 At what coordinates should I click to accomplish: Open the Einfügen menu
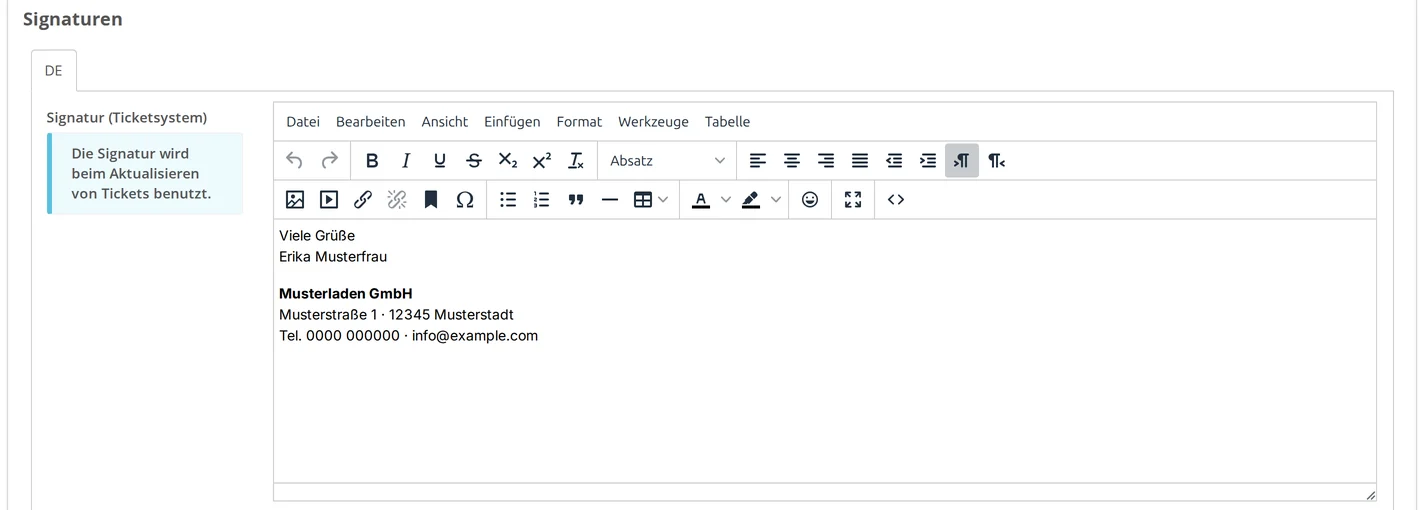click(512, 121)
